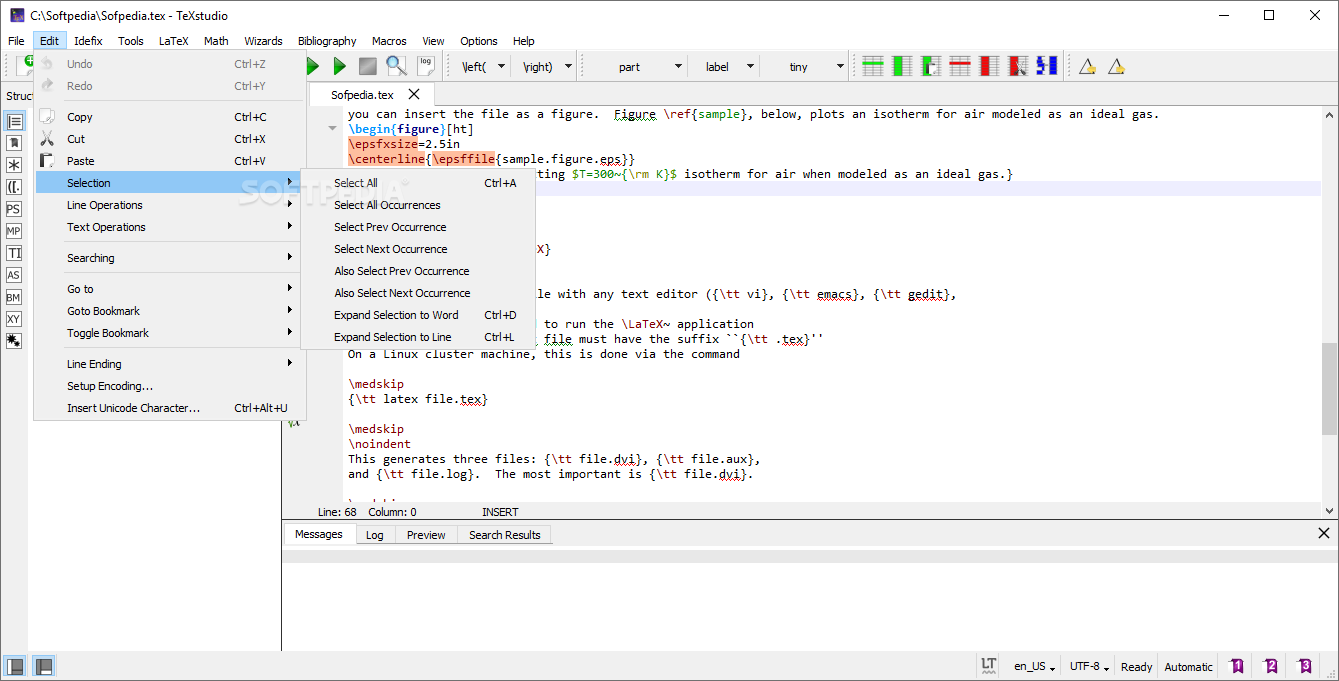Open the PS (PSTricks) side panel
Viewport: 1339px width, 681px height.
pos(14,209)
